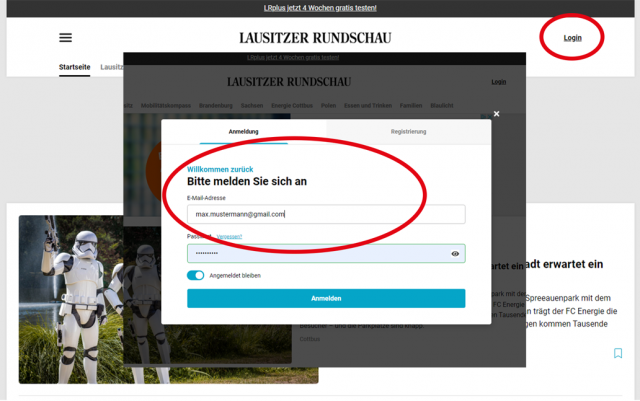Switch to the Anmeldung tab
The image size is (640, 401).
243,132
